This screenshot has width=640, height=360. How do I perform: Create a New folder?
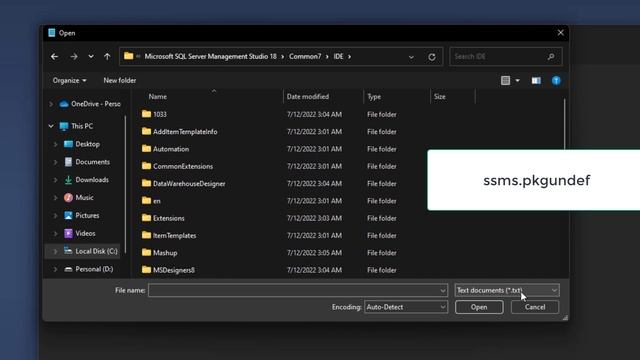point(120,80)
